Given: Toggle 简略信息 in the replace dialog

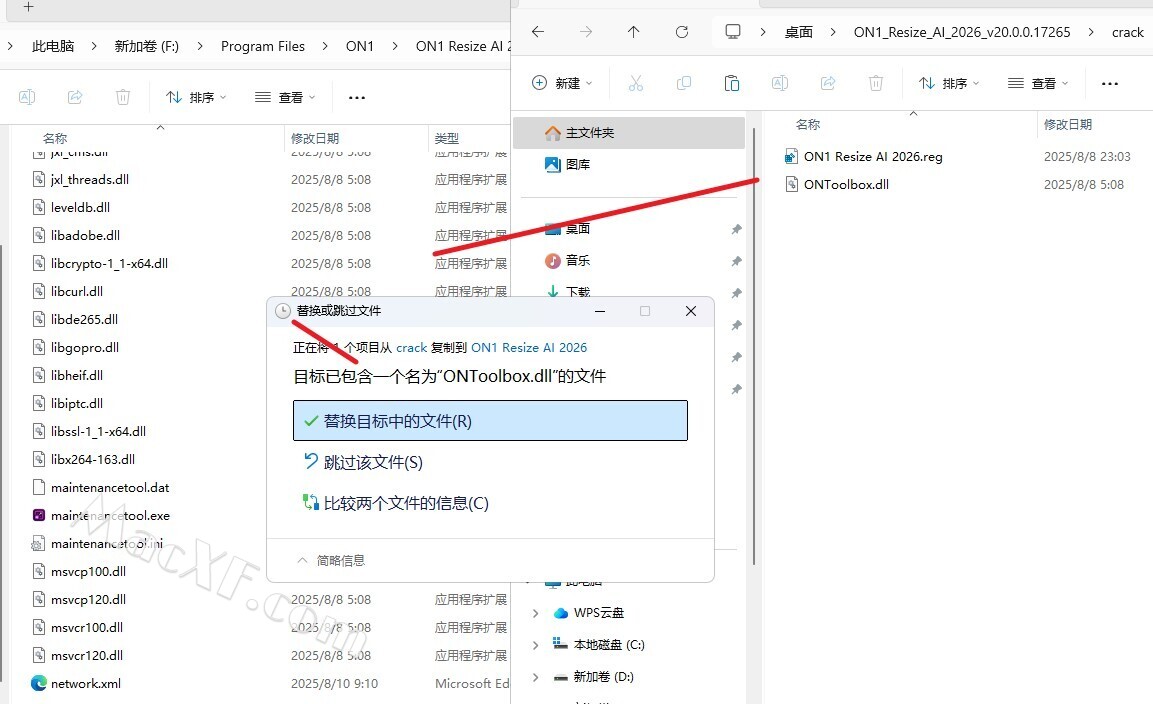Looking at the screenshot, I should 331,561.
